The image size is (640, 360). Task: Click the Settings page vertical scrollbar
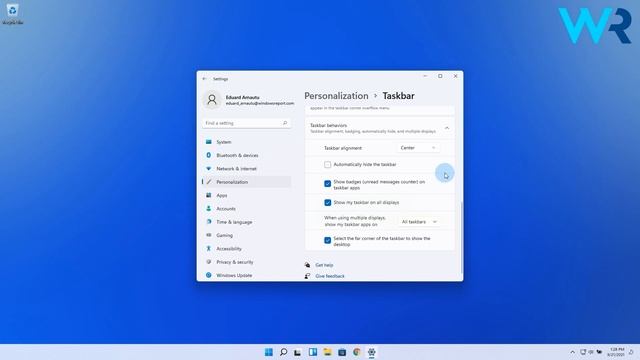[462, 238]
